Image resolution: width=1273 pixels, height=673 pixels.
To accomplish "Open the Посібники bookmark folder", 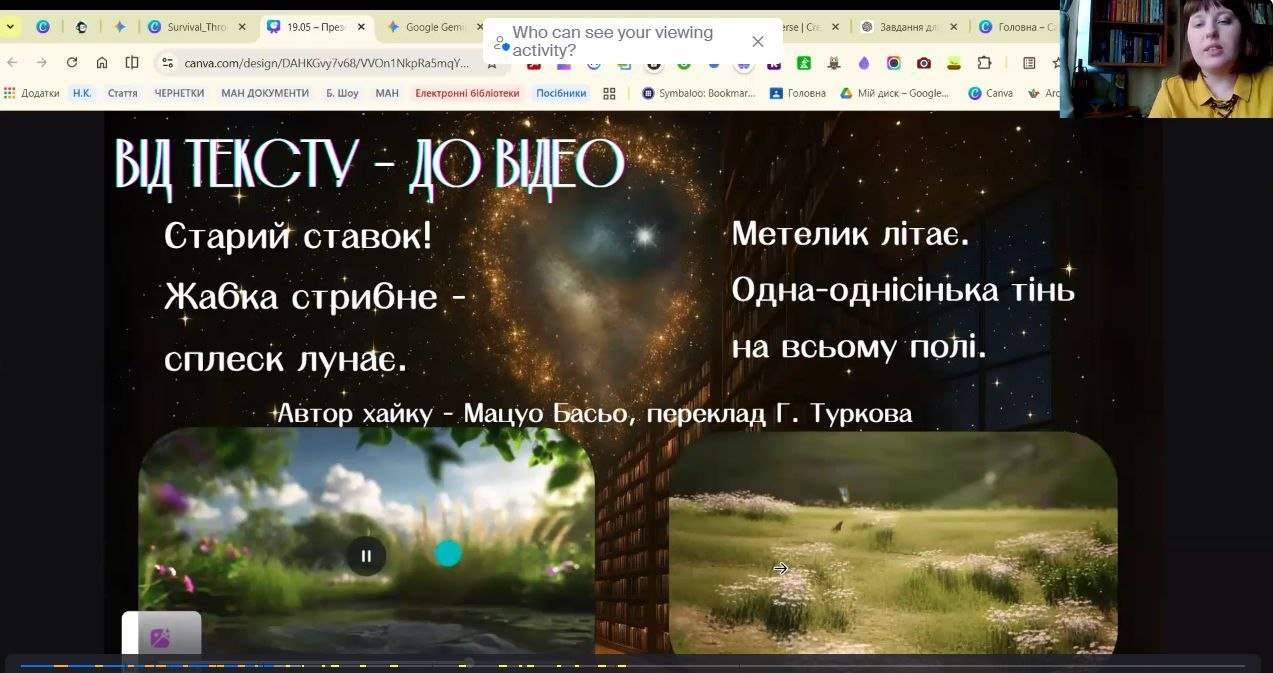I will pos(561,93).
